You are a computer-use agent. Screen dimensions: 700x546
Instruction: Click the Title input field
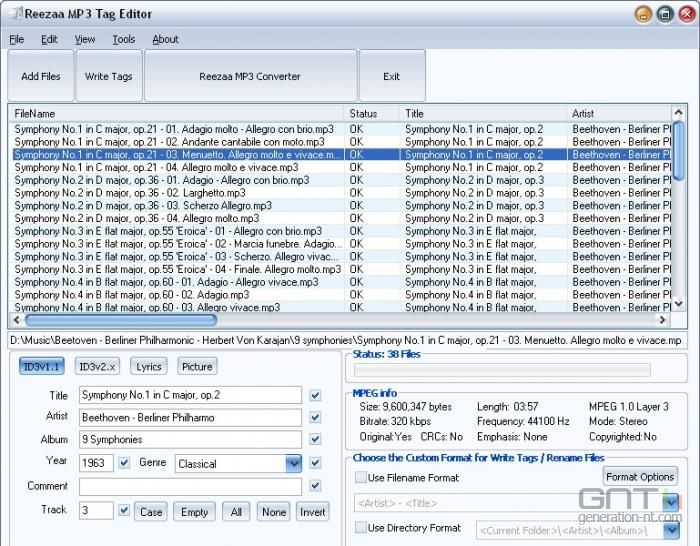191,395
